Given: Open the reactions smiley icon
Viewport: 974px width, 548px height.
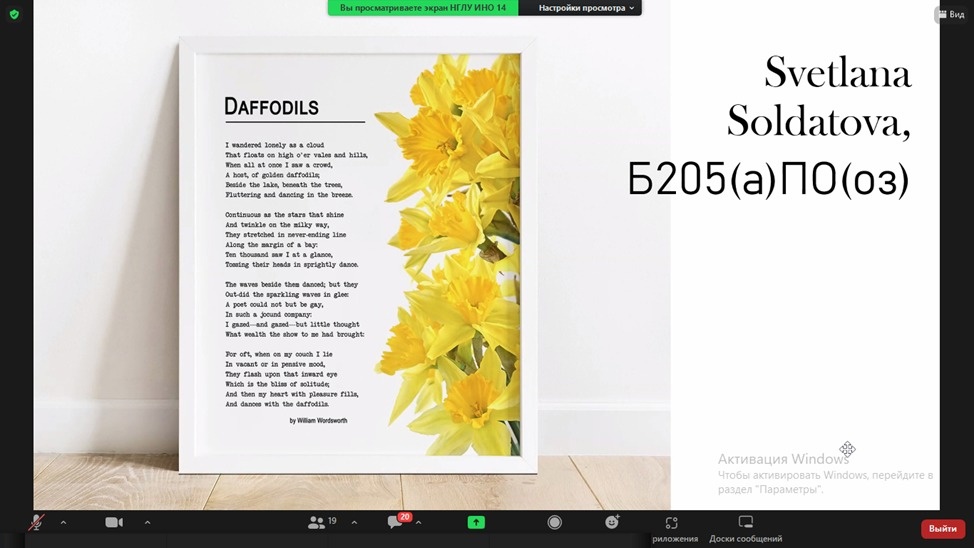Looking at the screenshot, I should pos(612,522).
